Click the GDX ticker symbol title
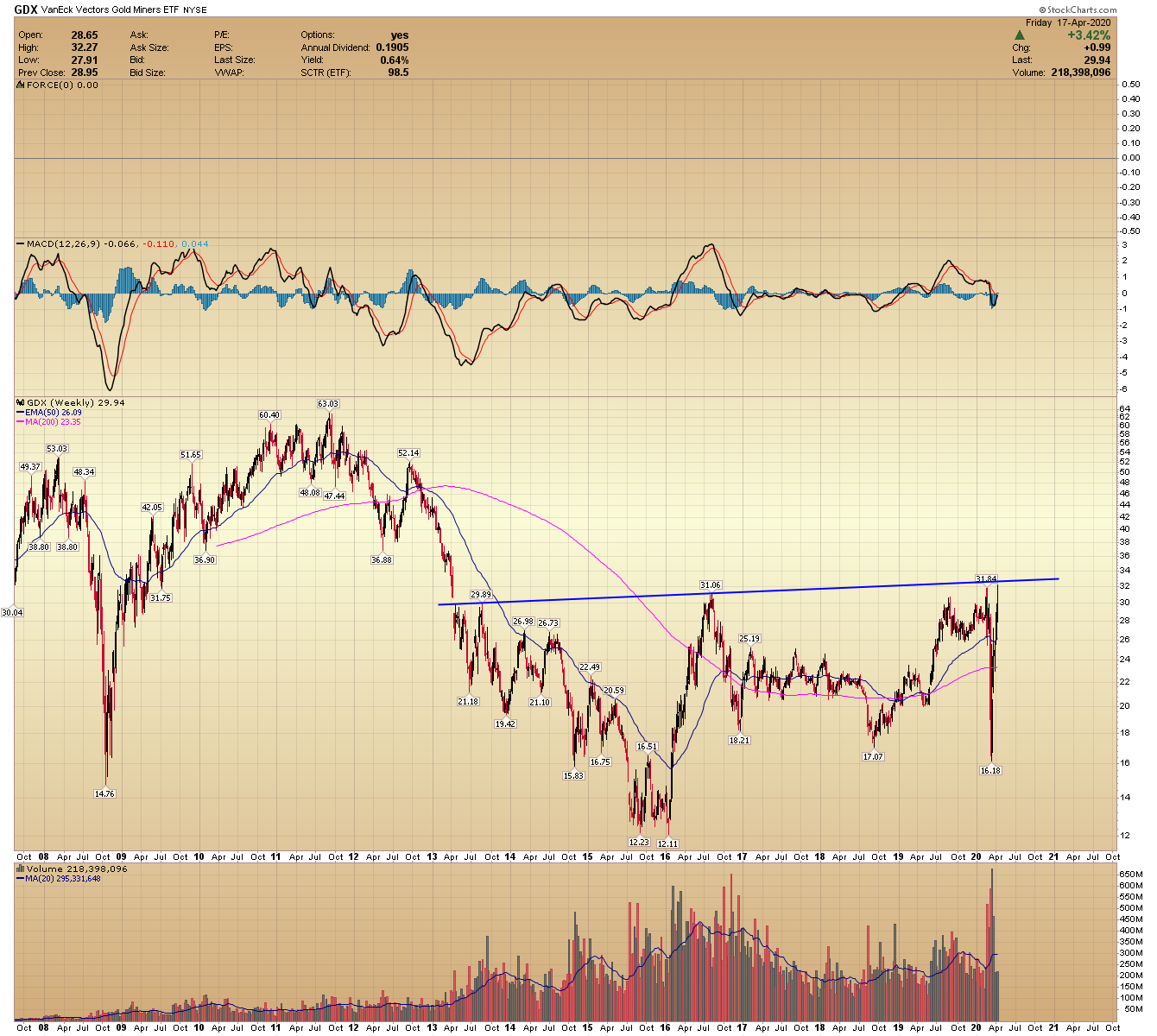 pos(25,10)
